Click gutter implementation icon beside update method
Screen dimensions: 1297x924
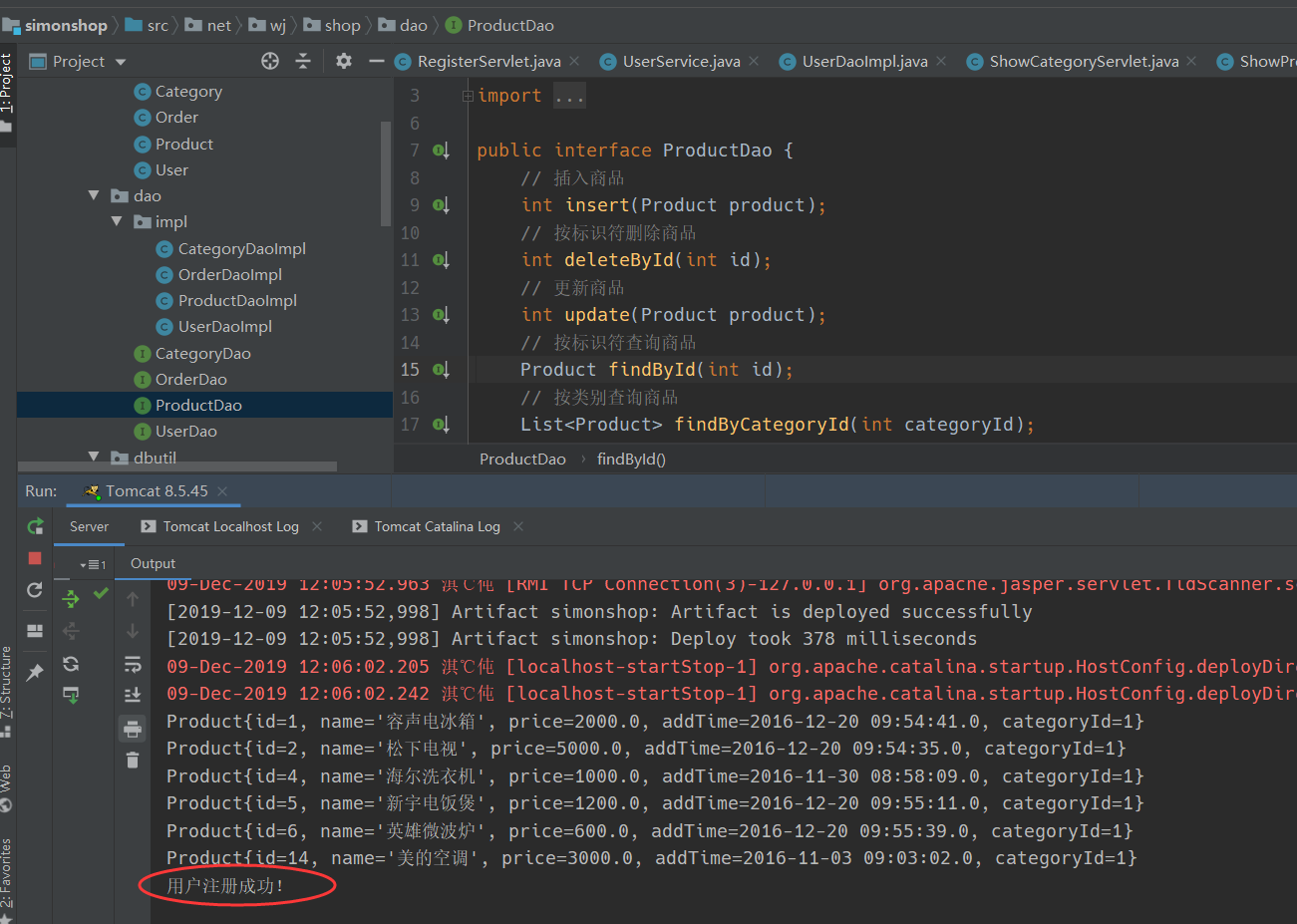pyautogui.click(x=441, y=315)
